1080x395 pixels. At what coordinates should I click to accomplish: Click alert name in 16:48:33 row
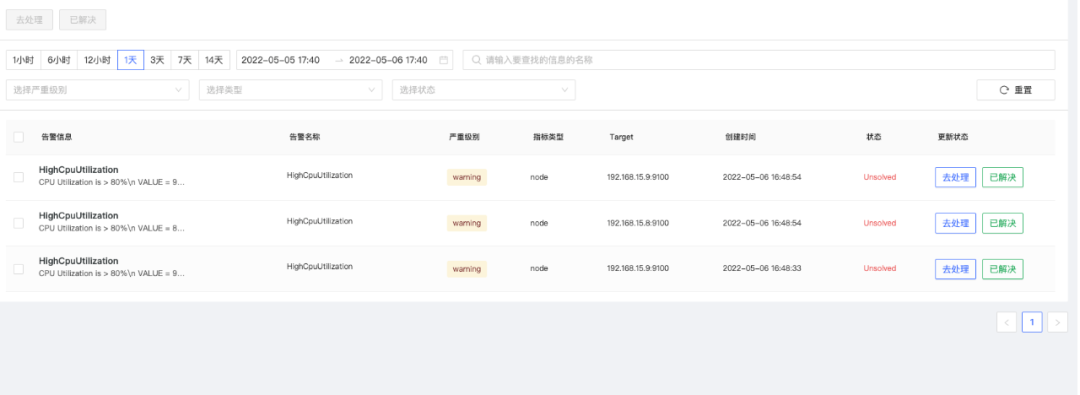(x=320, y=267)
